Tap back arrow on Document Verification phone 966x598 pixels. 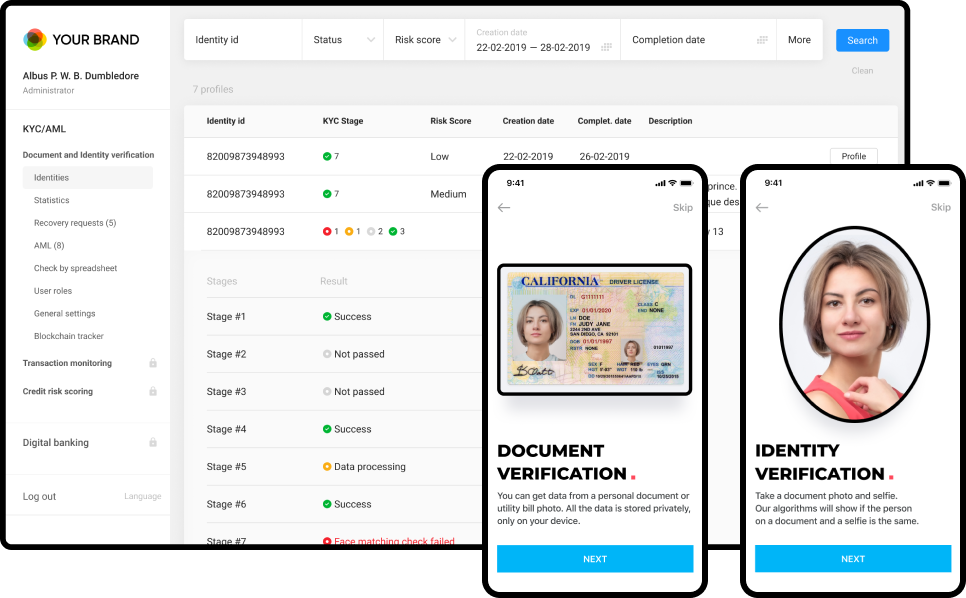(x=504, y=208)
